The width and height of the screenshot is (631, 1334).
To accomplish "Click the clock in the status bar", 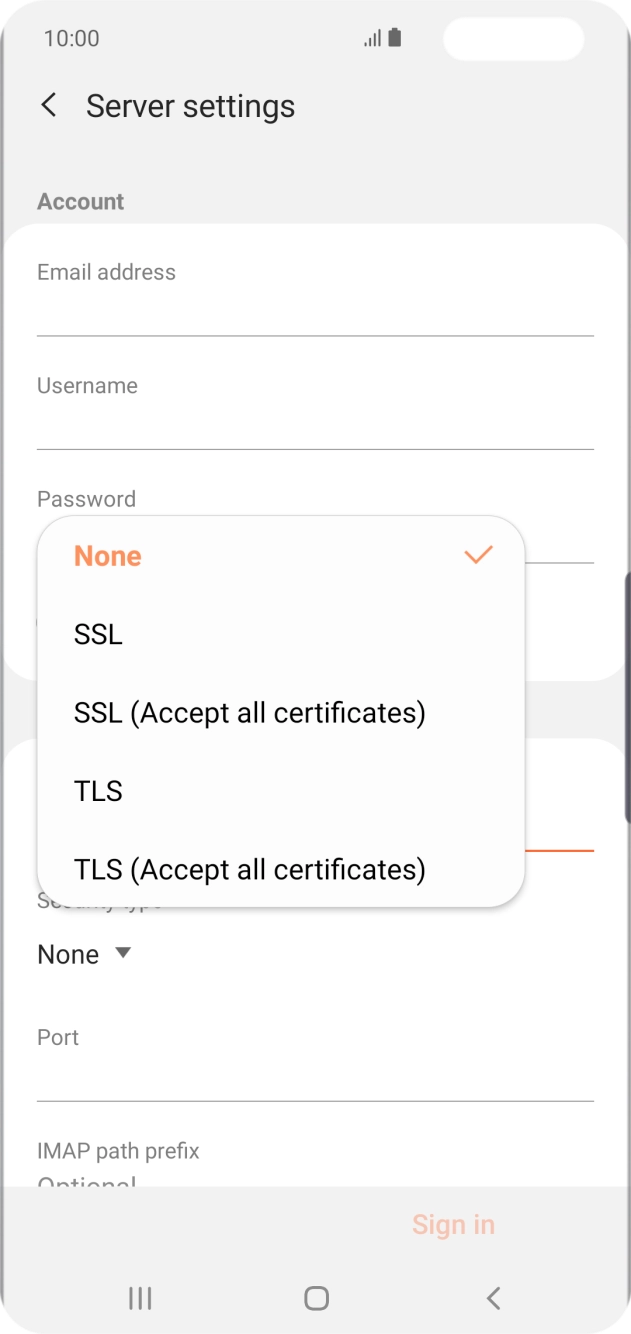I will pos(61,38).
